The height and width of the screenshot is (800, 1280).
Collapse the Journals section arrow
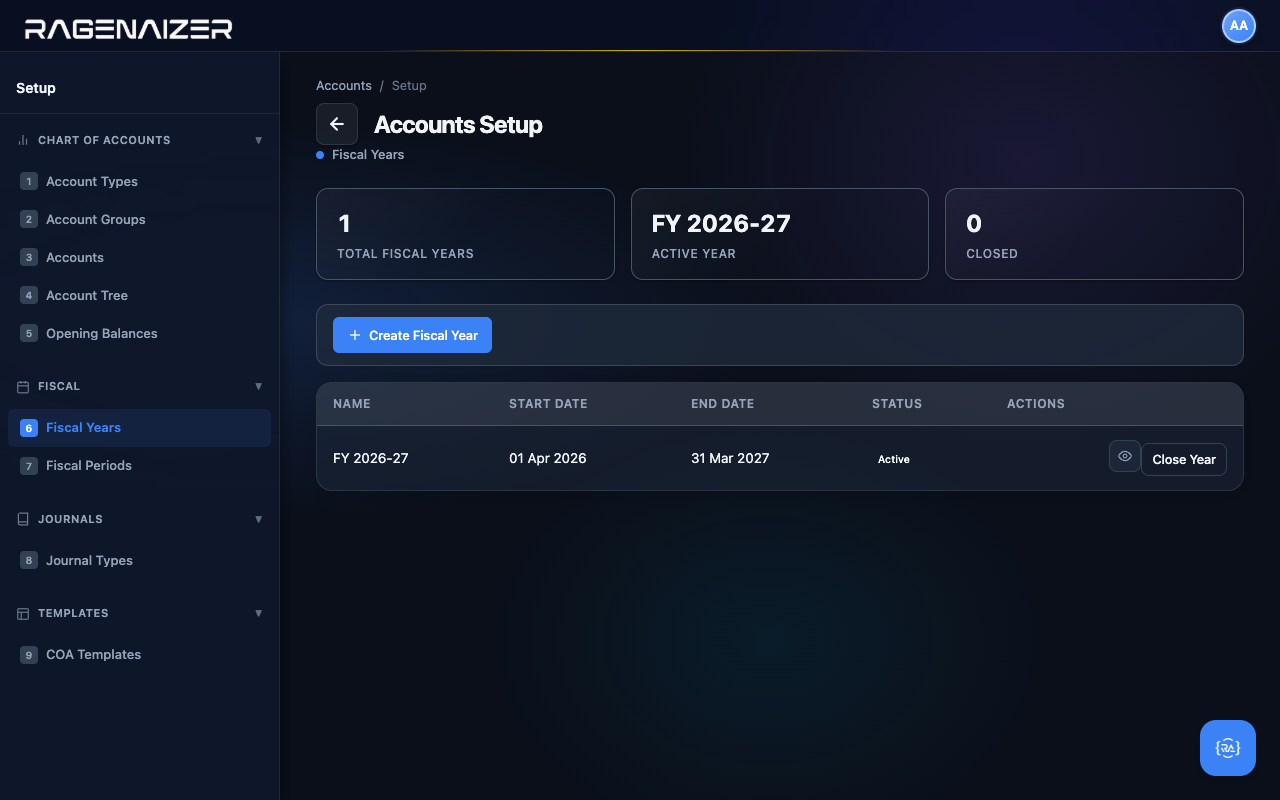[259, 519]
